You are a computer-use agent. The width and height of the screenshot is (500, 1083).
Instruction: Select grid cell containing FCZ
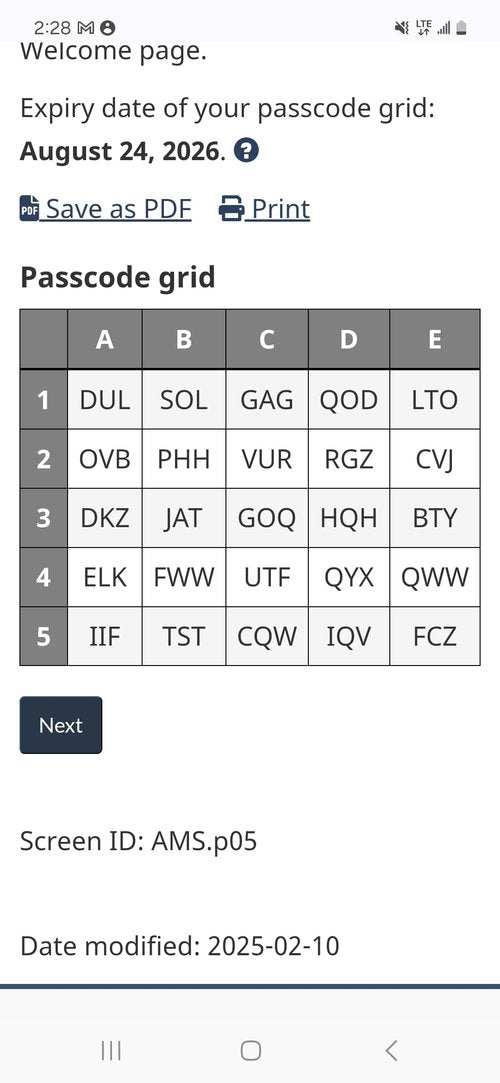[435, 637]
